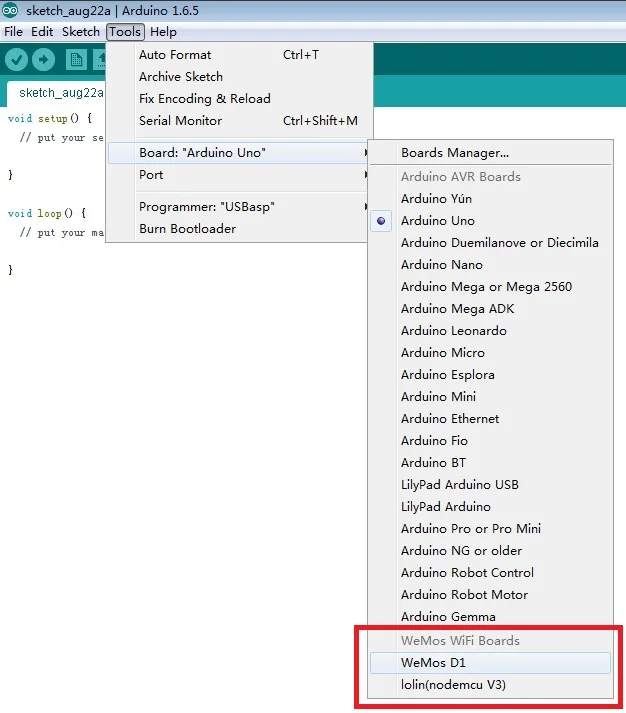Click the Verify checkmark toolbar button
Image resolution: width=626 pixels, height=713 pixels.
[x=17, y=60]
